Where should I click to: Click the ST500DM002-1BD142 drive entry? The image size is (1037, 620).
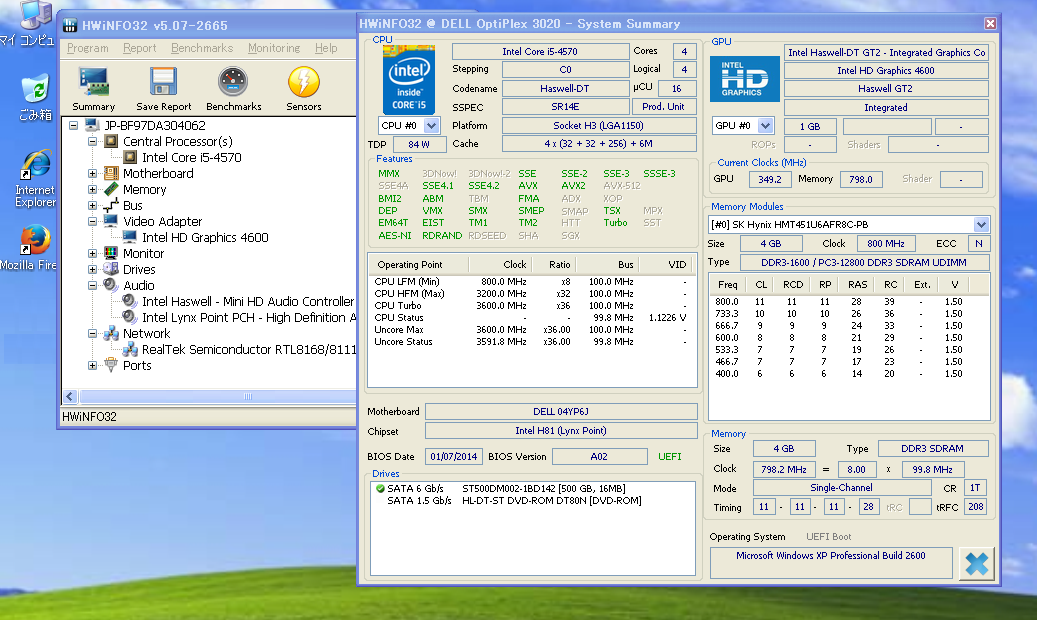544,488
